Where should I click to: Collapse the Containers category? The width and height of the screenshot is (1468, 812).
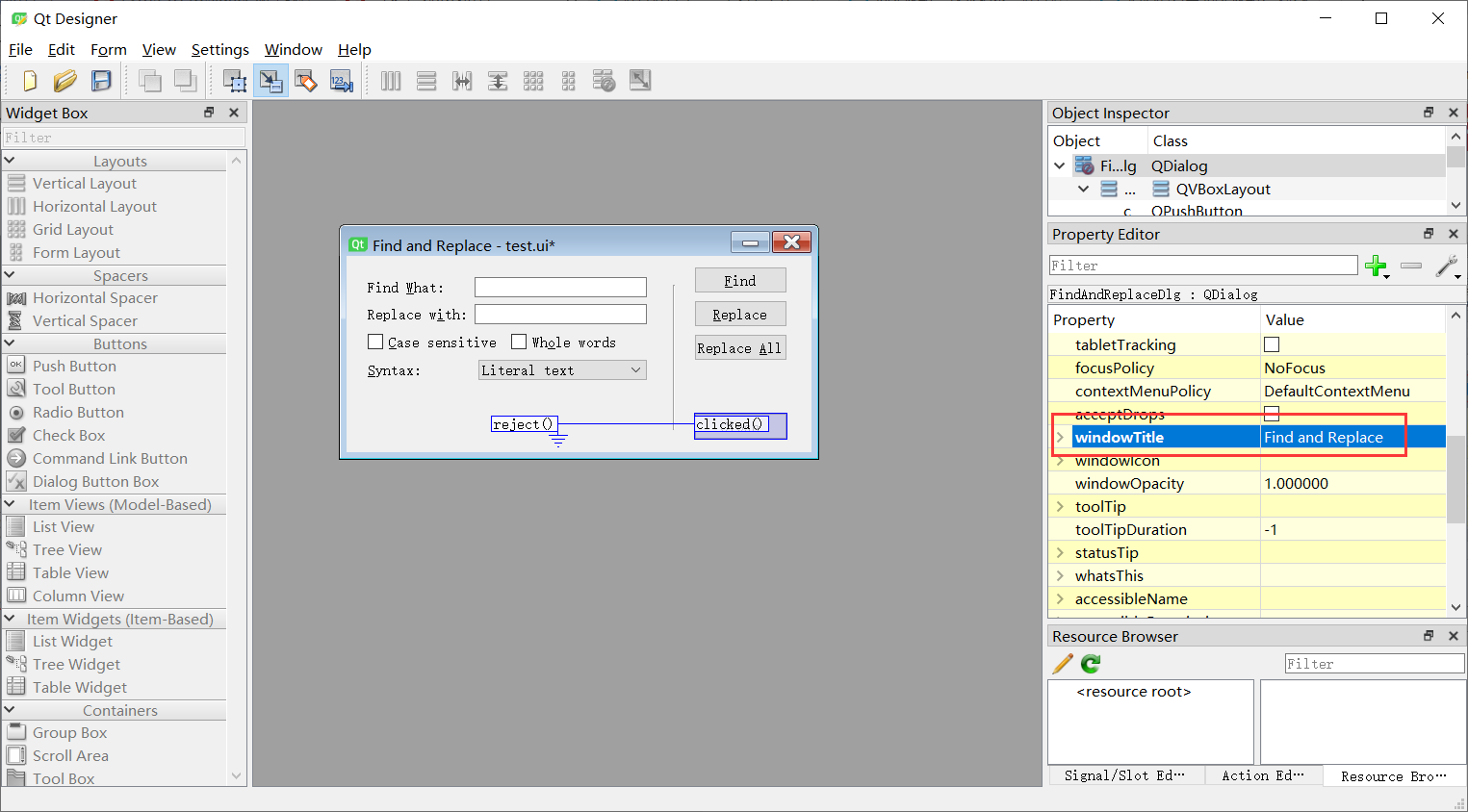pos(10,710)
